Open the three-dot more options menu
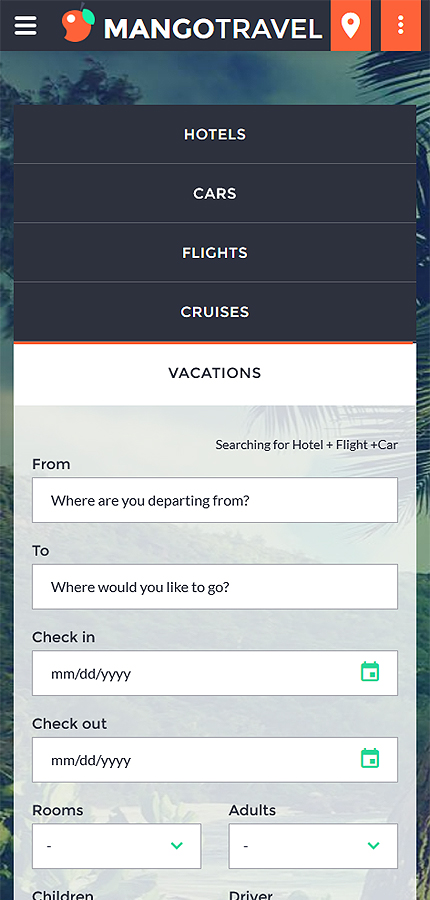Viewport: 430px width, 900px height. pyautogui.click(x=401, y=25)
